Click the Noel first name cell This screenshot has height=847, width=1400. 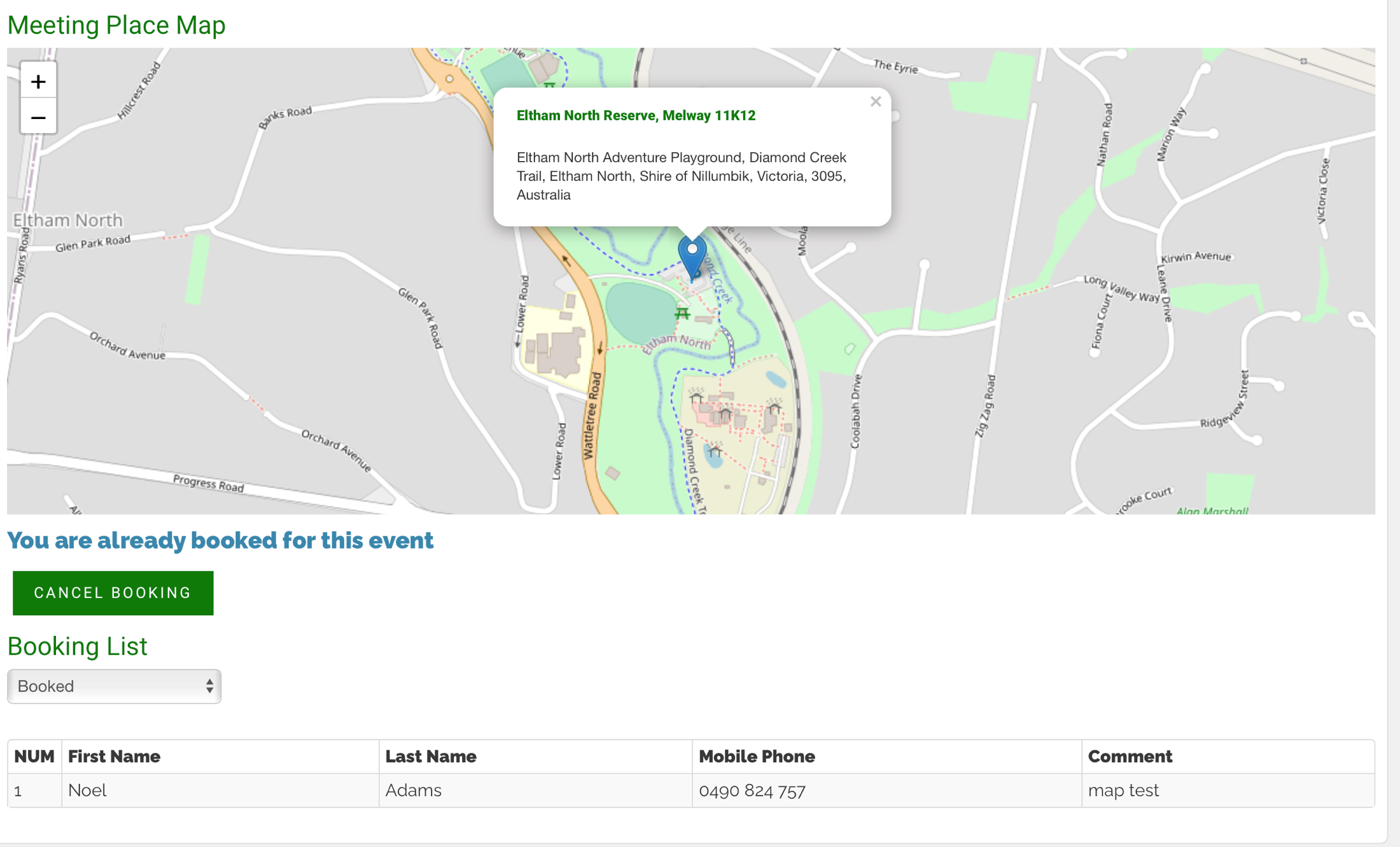coord(87,790)
